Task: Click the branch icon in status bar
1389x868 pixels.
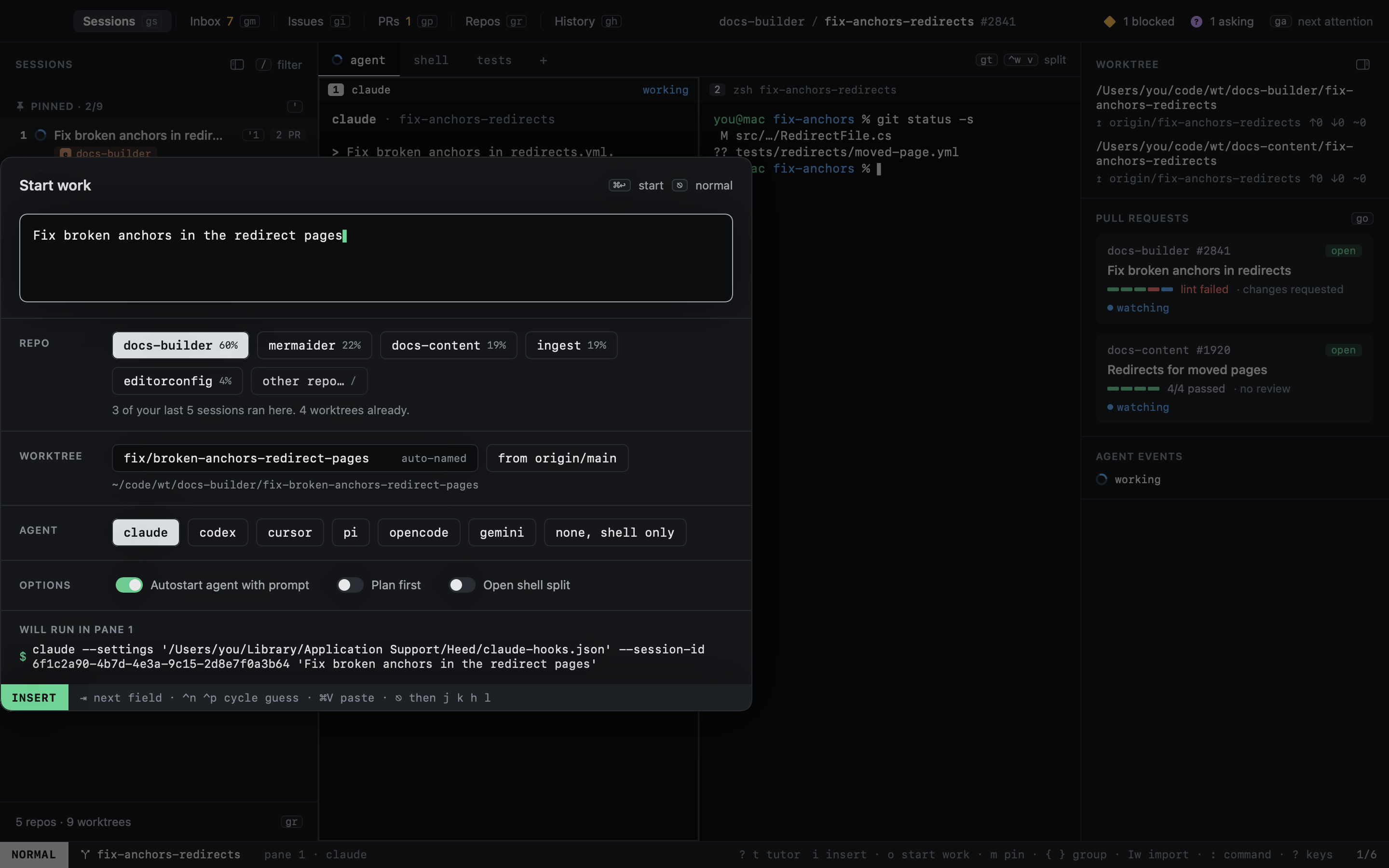Action: [x=85, y=854]
